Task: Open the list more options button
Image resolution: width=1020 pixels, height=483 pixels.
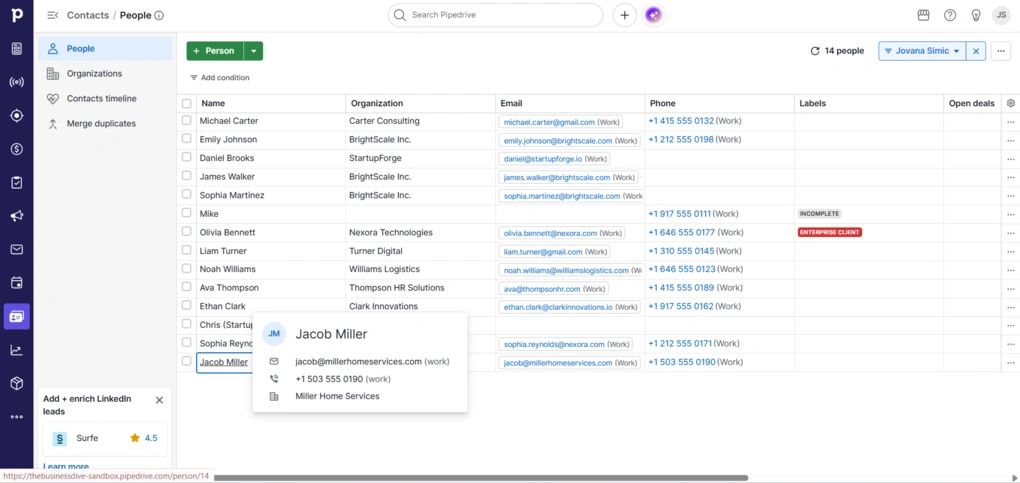Action: [1000, 51]
